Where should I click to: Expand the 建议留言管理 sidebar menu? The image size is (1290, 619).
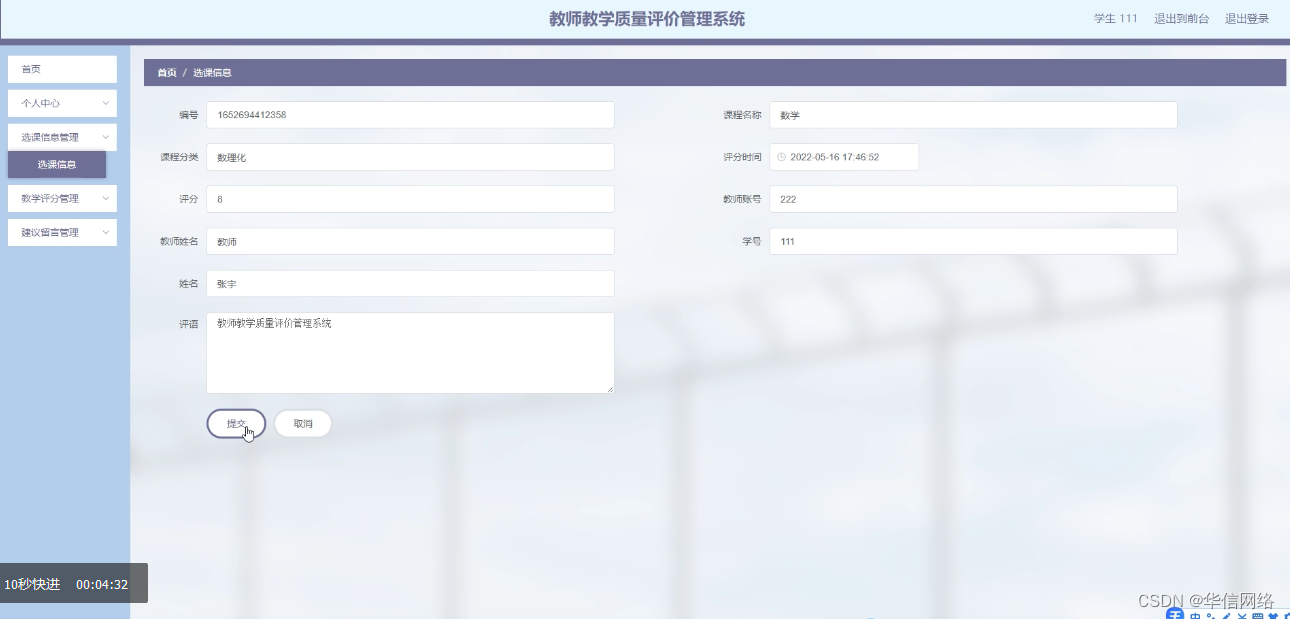tap(62, 232)
